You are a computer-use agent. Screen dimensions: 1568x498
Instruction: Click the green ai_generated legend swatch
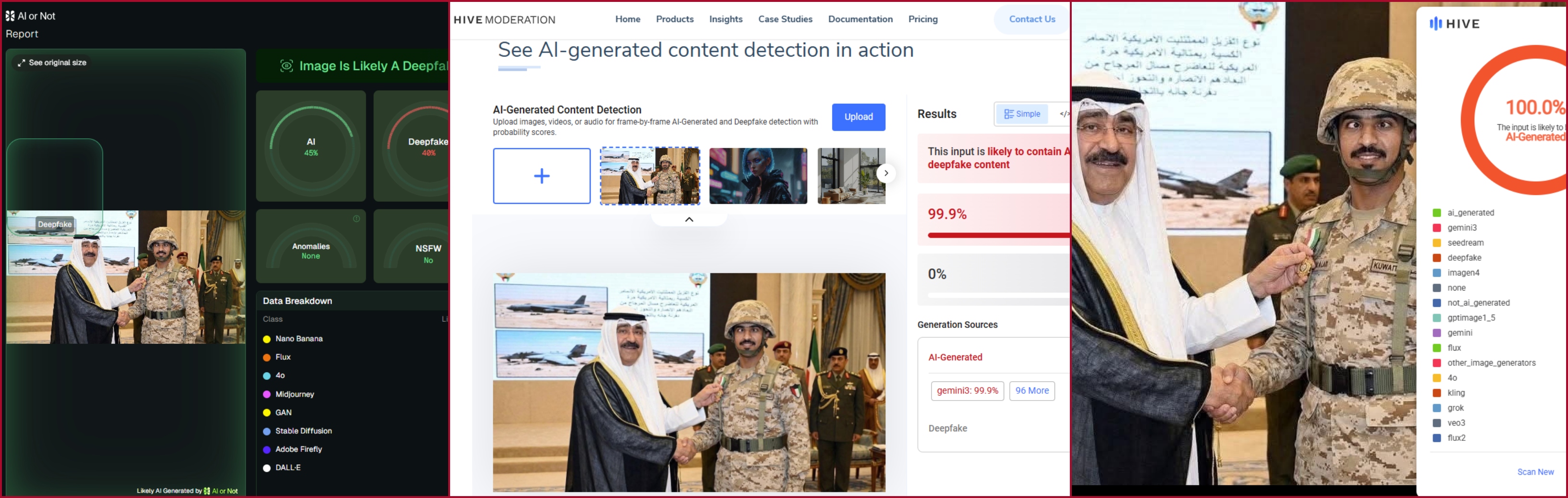pos(1436,212)
